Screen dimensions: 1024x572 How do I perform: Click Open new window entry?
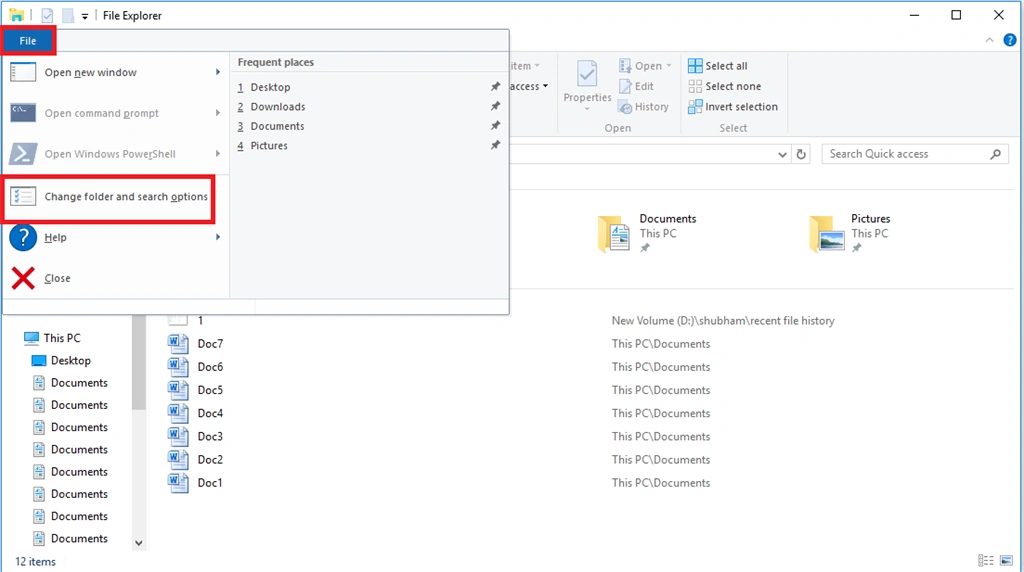[116, 72]
